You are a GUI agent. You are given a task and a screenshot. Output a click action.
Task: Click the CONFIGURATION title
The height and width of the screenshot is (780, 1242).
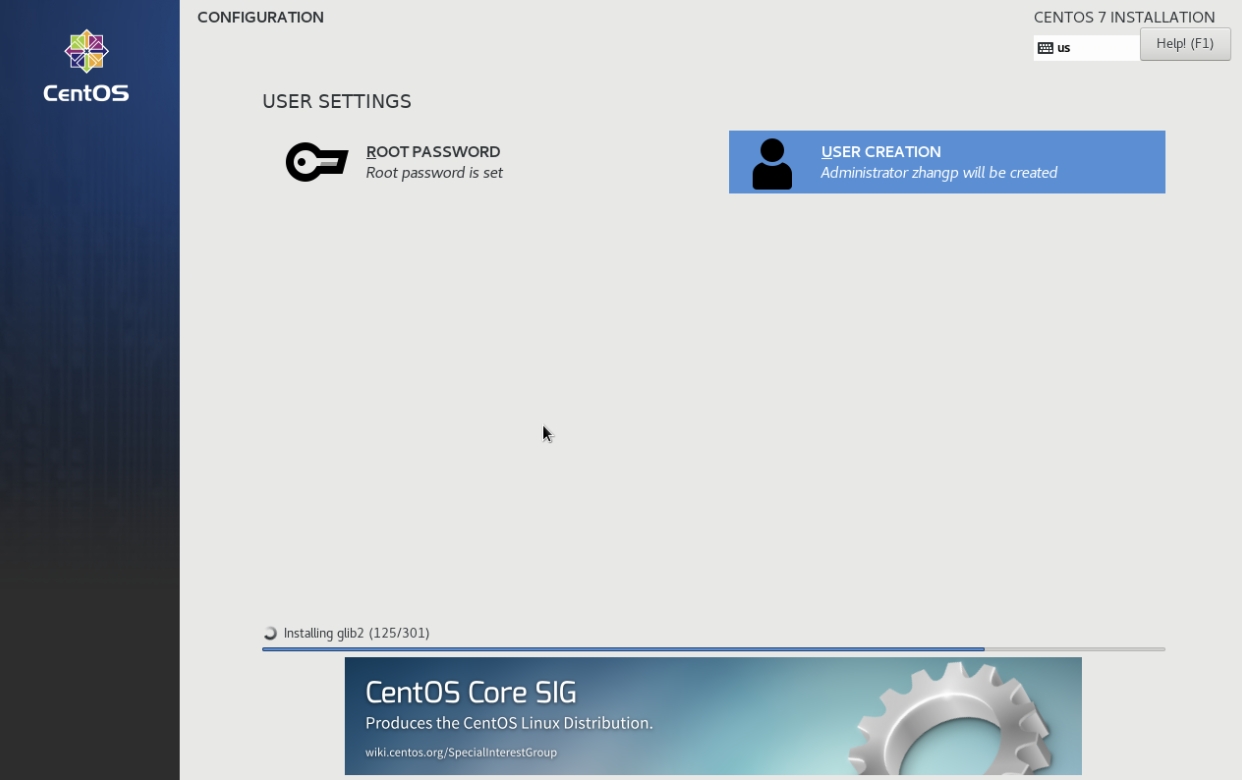pos(260,17)
